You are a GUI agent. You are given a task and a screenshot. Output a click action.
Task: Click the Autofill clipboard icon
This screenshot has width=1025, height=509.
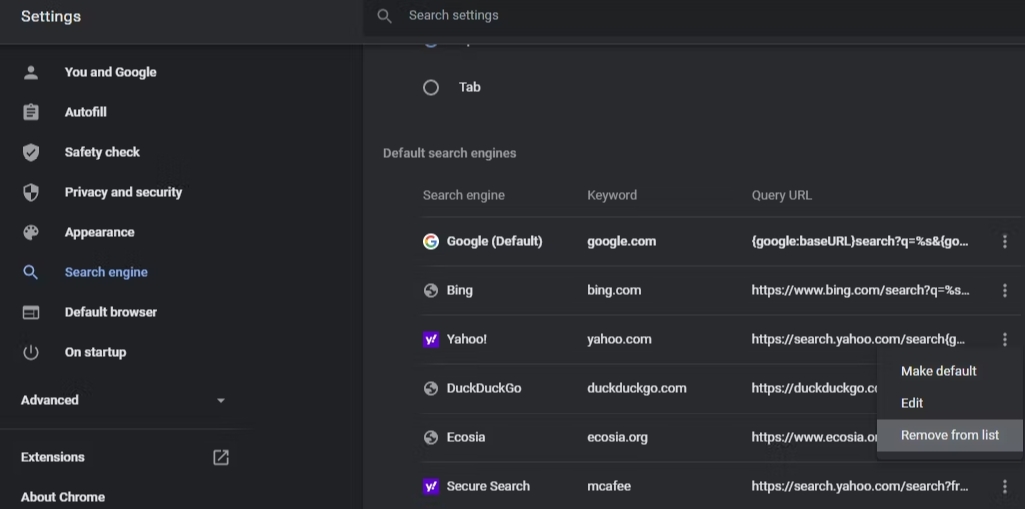[31, 112]
